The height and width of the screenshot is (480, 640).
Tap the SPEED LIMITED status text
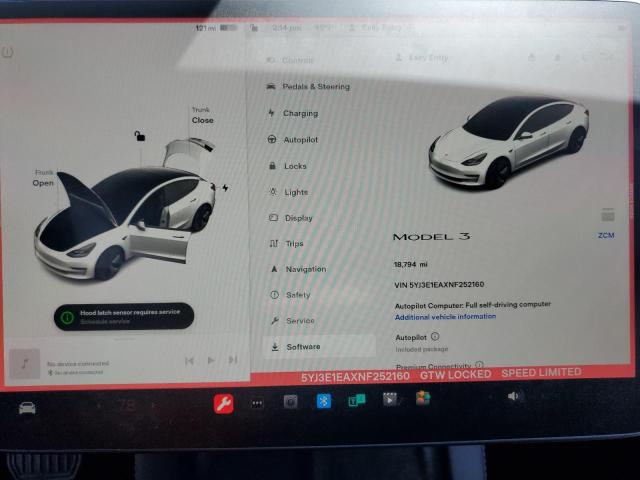pos(541,373)
